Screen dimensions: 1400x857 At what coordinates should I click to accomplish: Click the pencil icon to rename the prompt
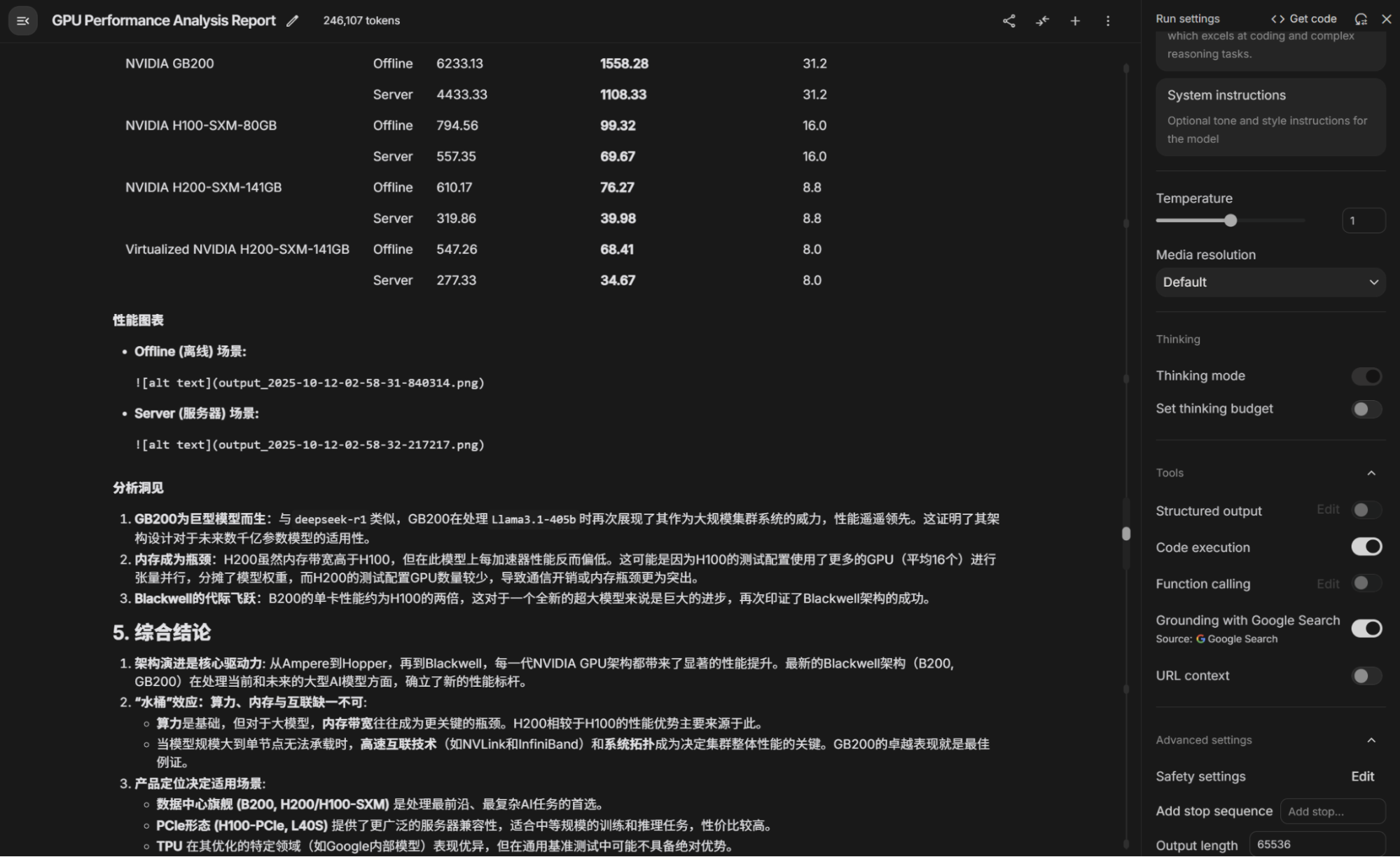pos(293,21)
